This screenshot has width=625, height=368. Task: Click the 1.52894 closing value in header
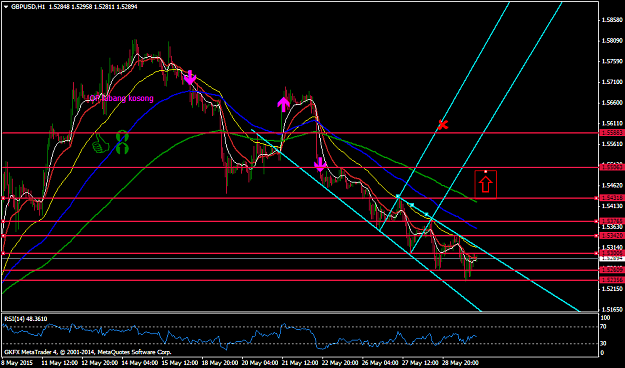coord(126,7)
